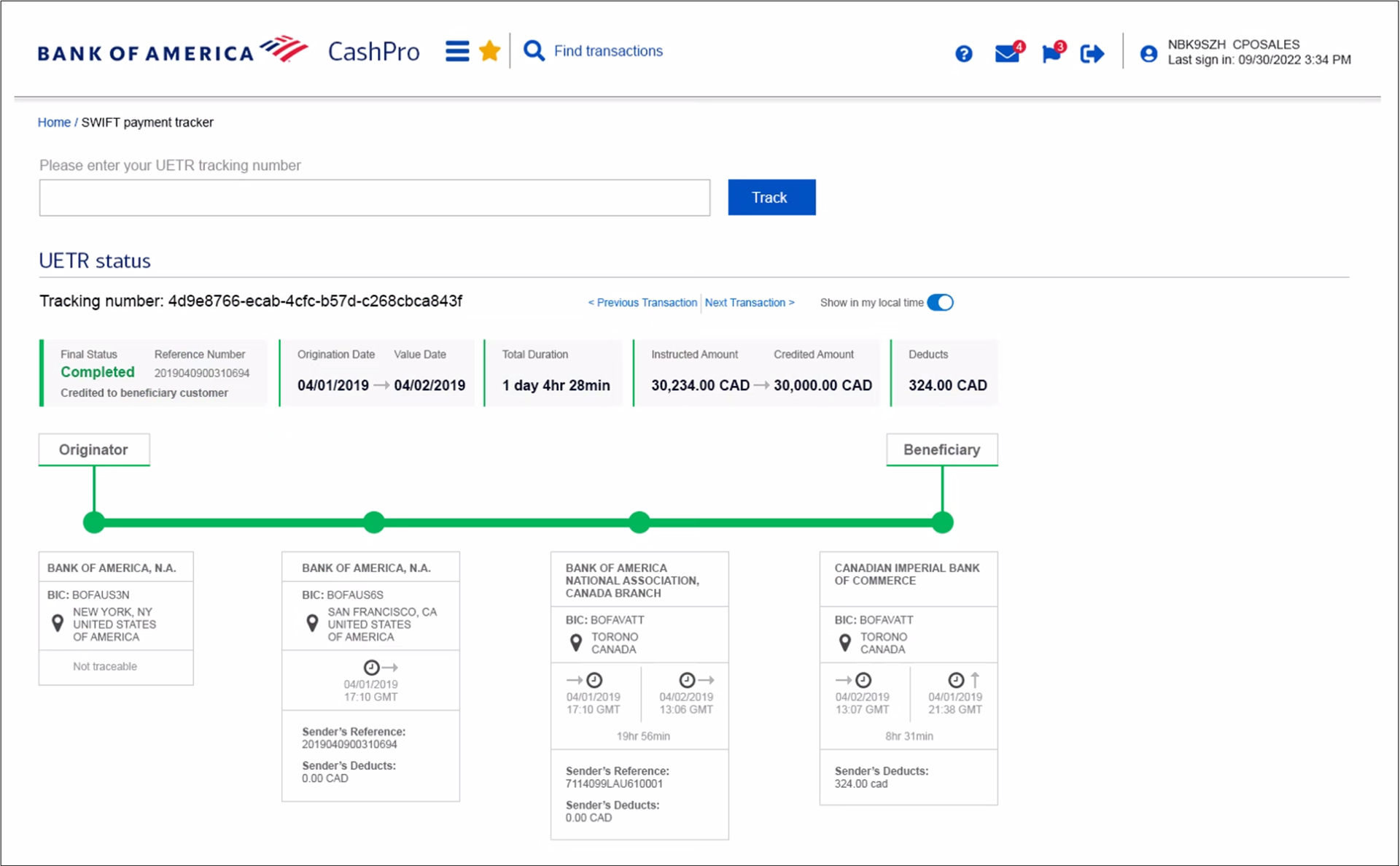Screen dimensions: 1400x866
Task: Click location pin in Canada Branch card
Action: coord(576,643)
